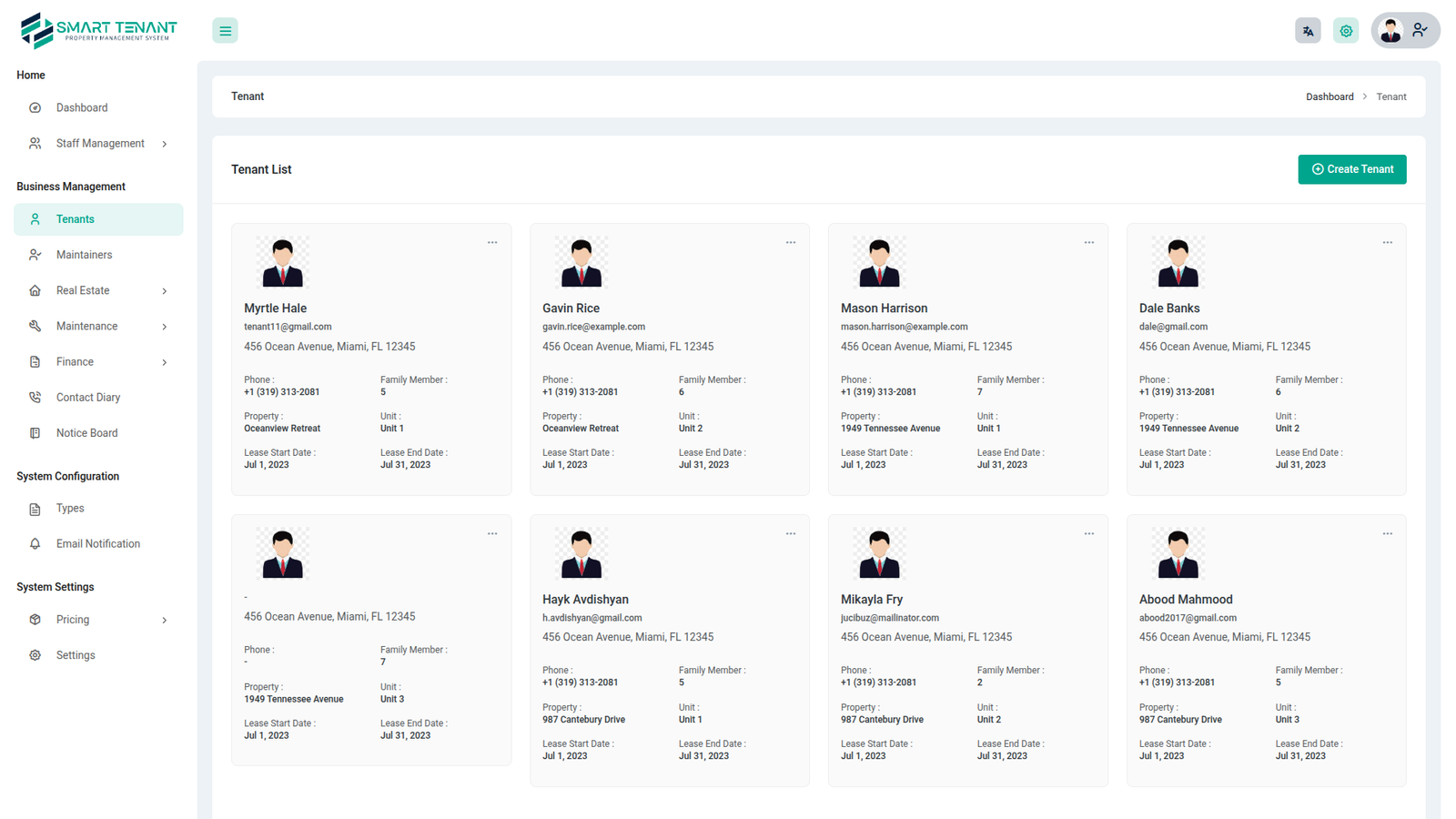
Task: Open Email Notification settings
Action: coord(97,544)
